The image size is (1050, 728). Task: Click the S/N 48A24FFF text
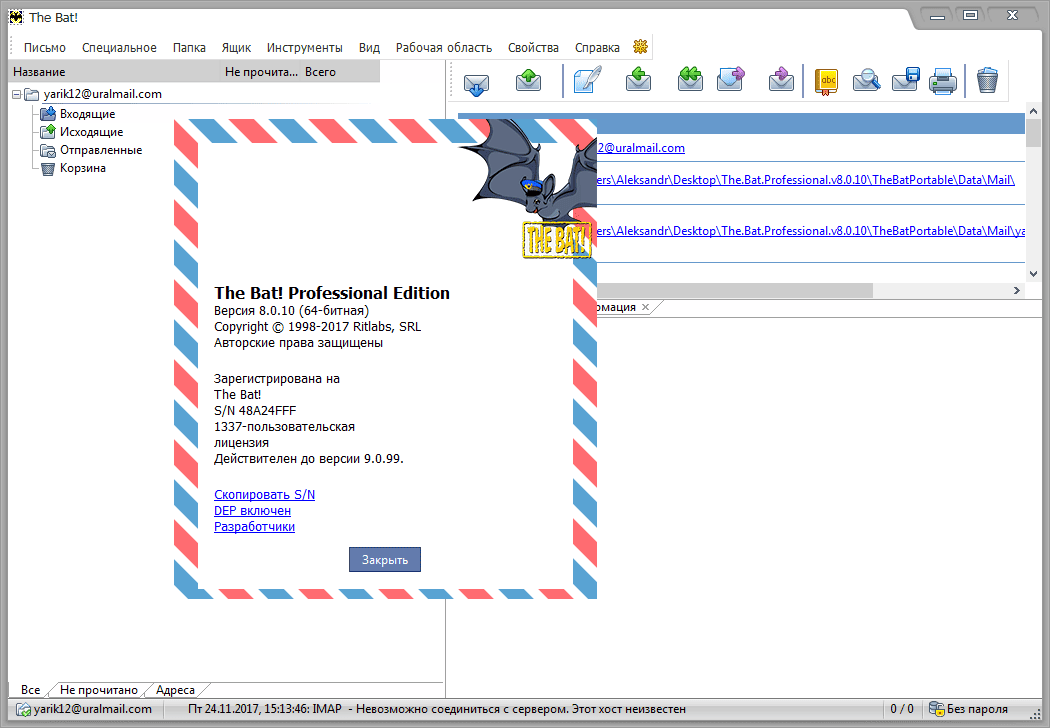(x=255, y=411)
